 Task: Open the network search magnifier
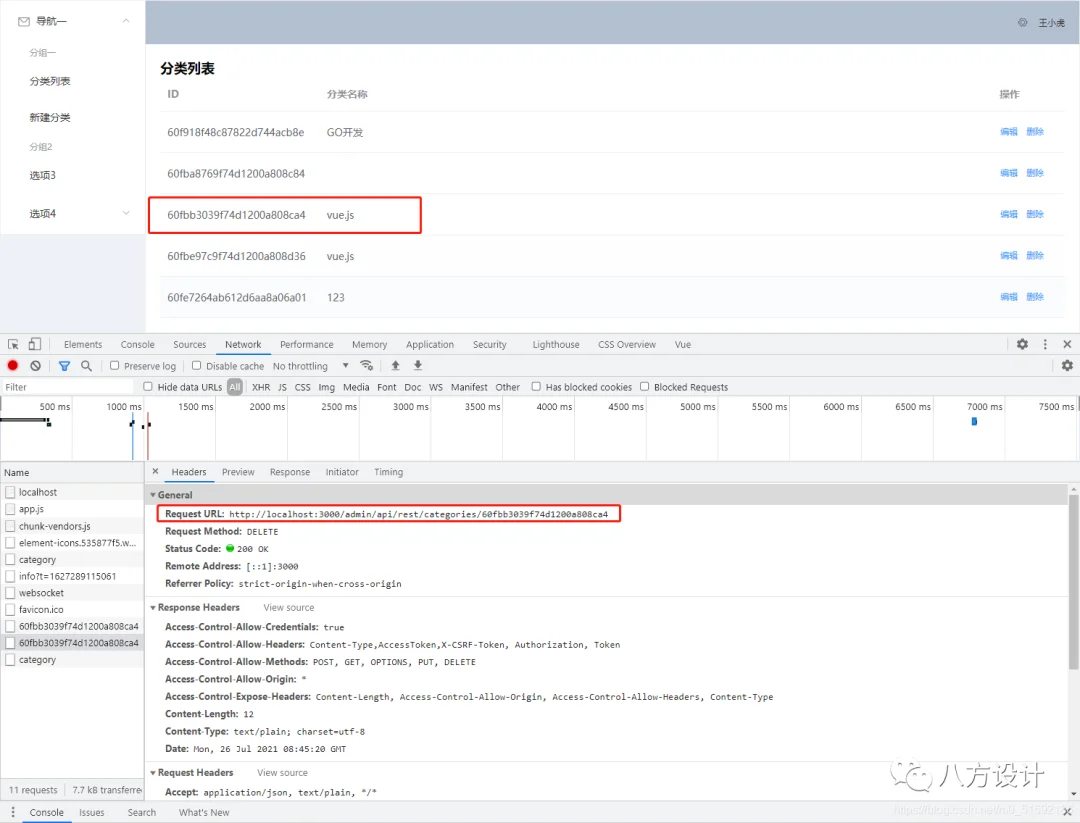86,366
